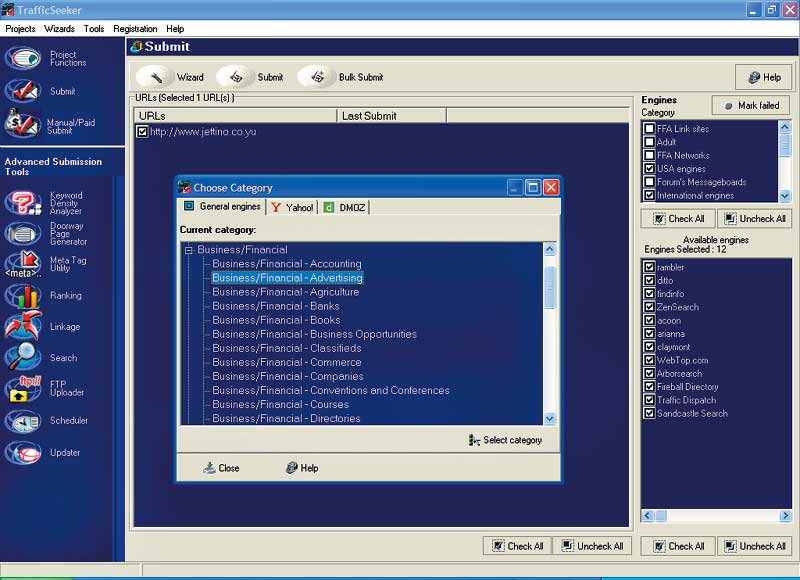Image resolution: width=800 pixels, height=580 pixels.
Task: Uncheck the USA engines category
Action: tap(649, 168)
